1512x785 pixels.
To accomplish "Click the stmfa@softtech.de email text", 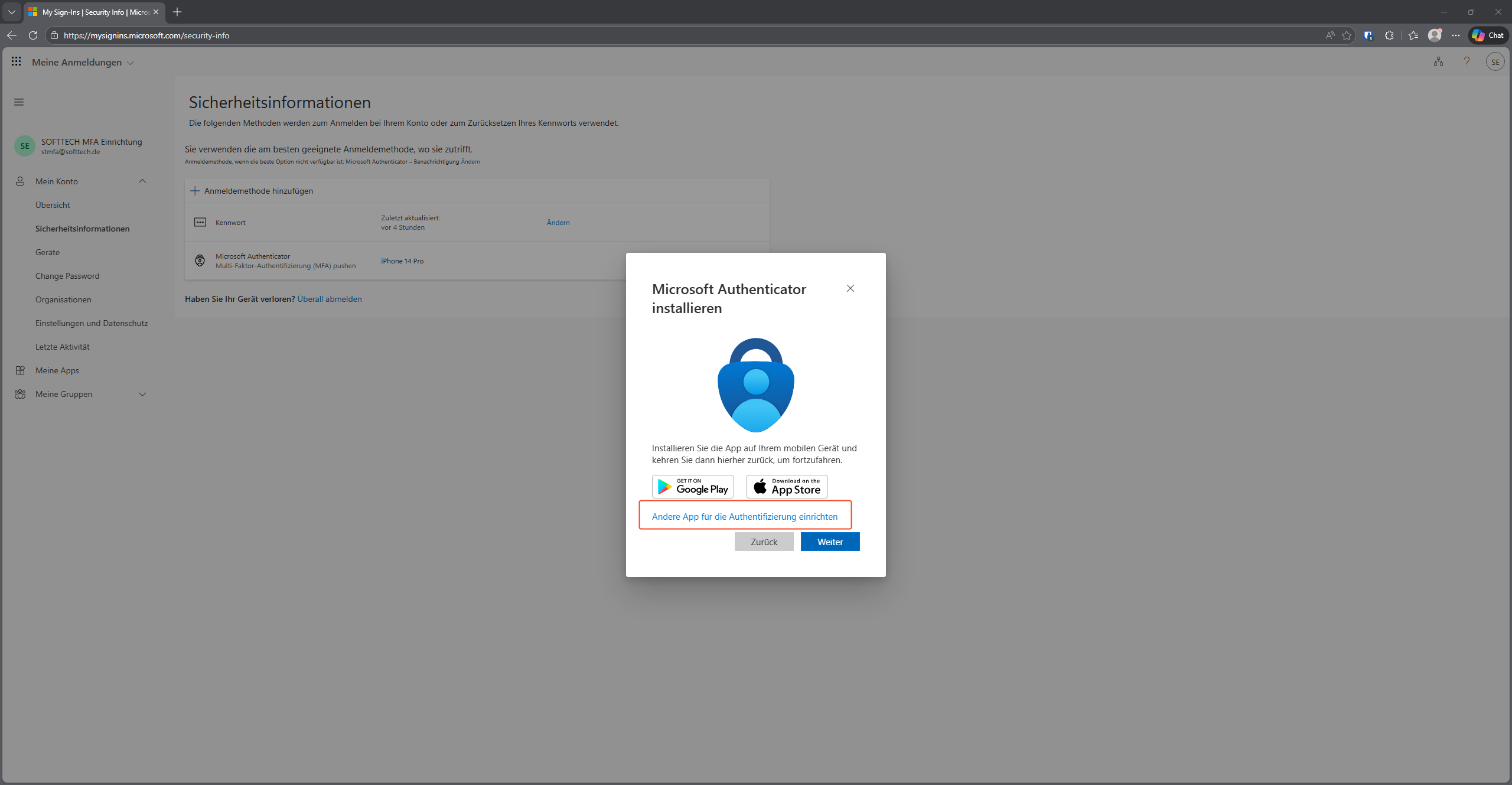I will (70, 152).
